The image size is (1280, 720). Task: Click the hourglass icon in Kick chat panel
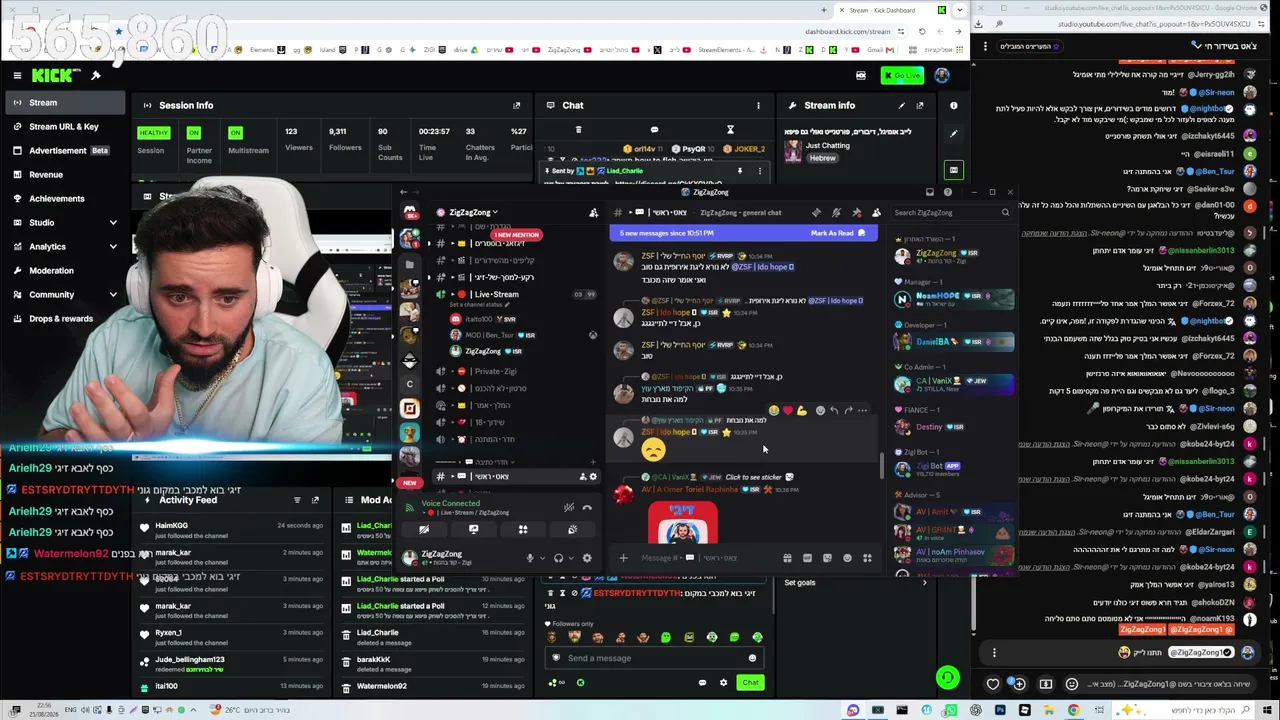[x=730, y=130]
